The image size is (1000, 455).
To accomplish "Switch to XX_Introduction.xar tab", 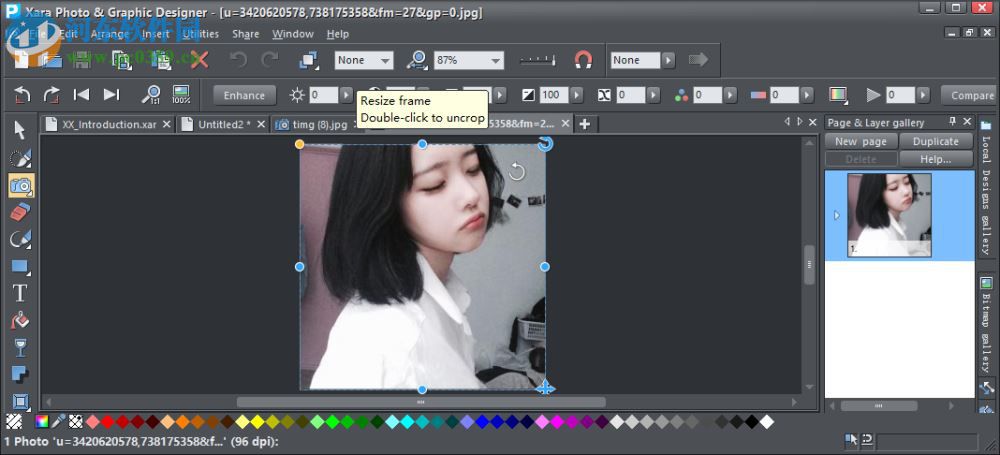I will pos(109,124).
